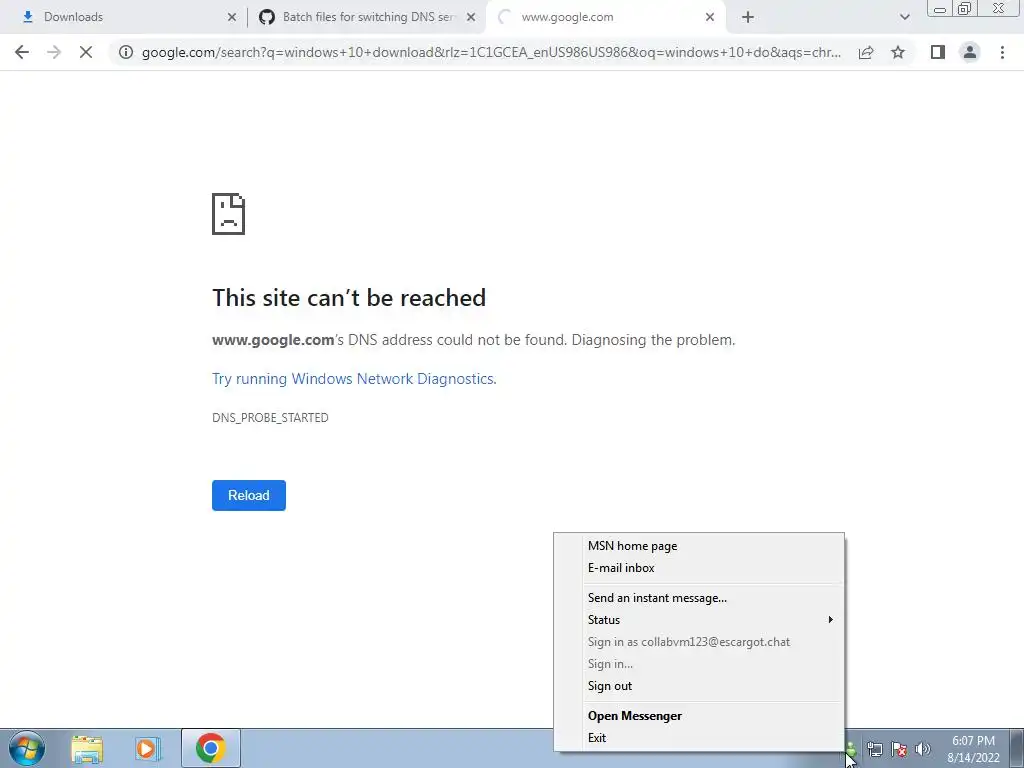
Task: Open Try running Windows Network Diagnostics link
Action: 354,379
